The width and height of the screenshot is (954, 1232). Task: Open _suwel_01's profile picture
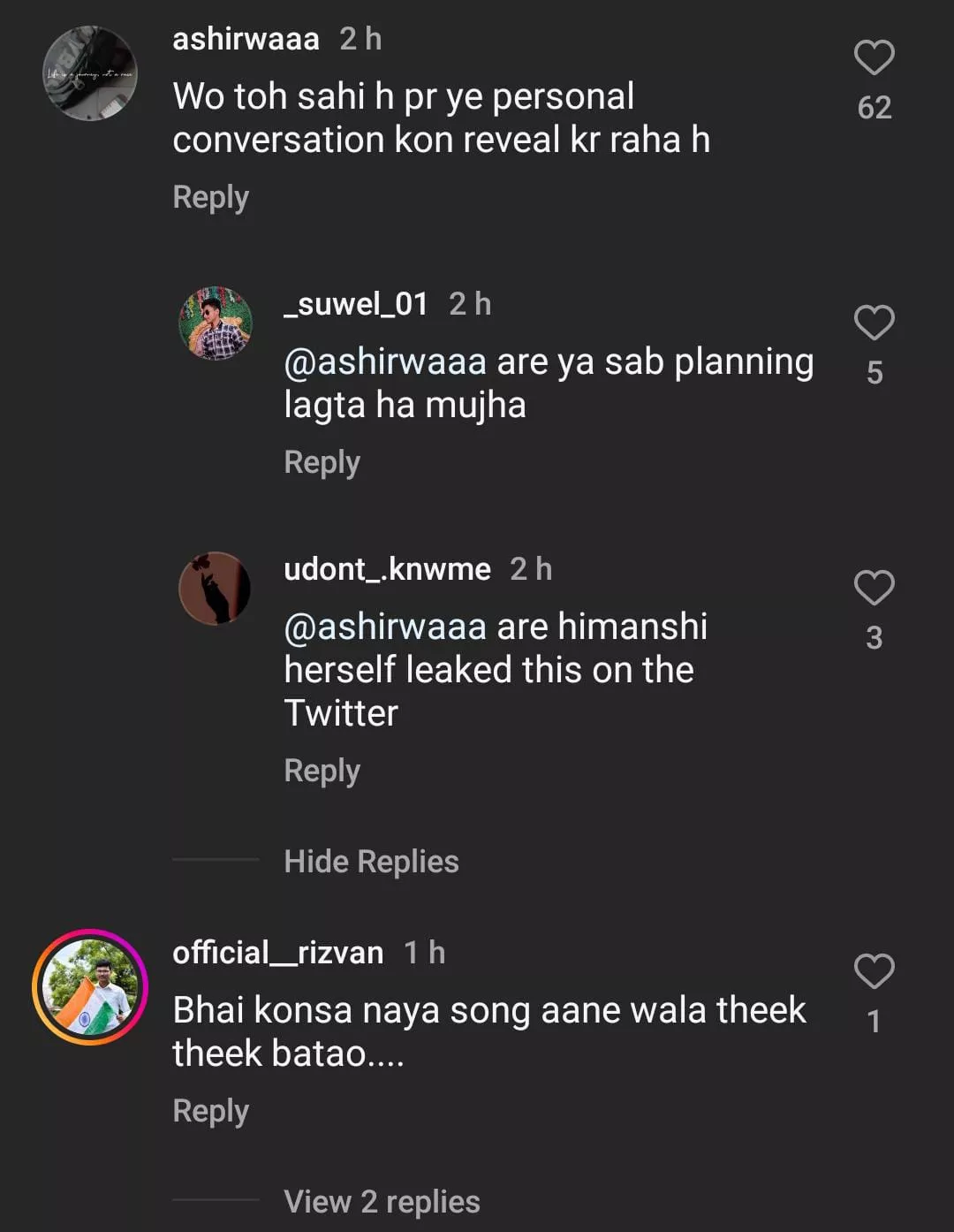[216, 323]
